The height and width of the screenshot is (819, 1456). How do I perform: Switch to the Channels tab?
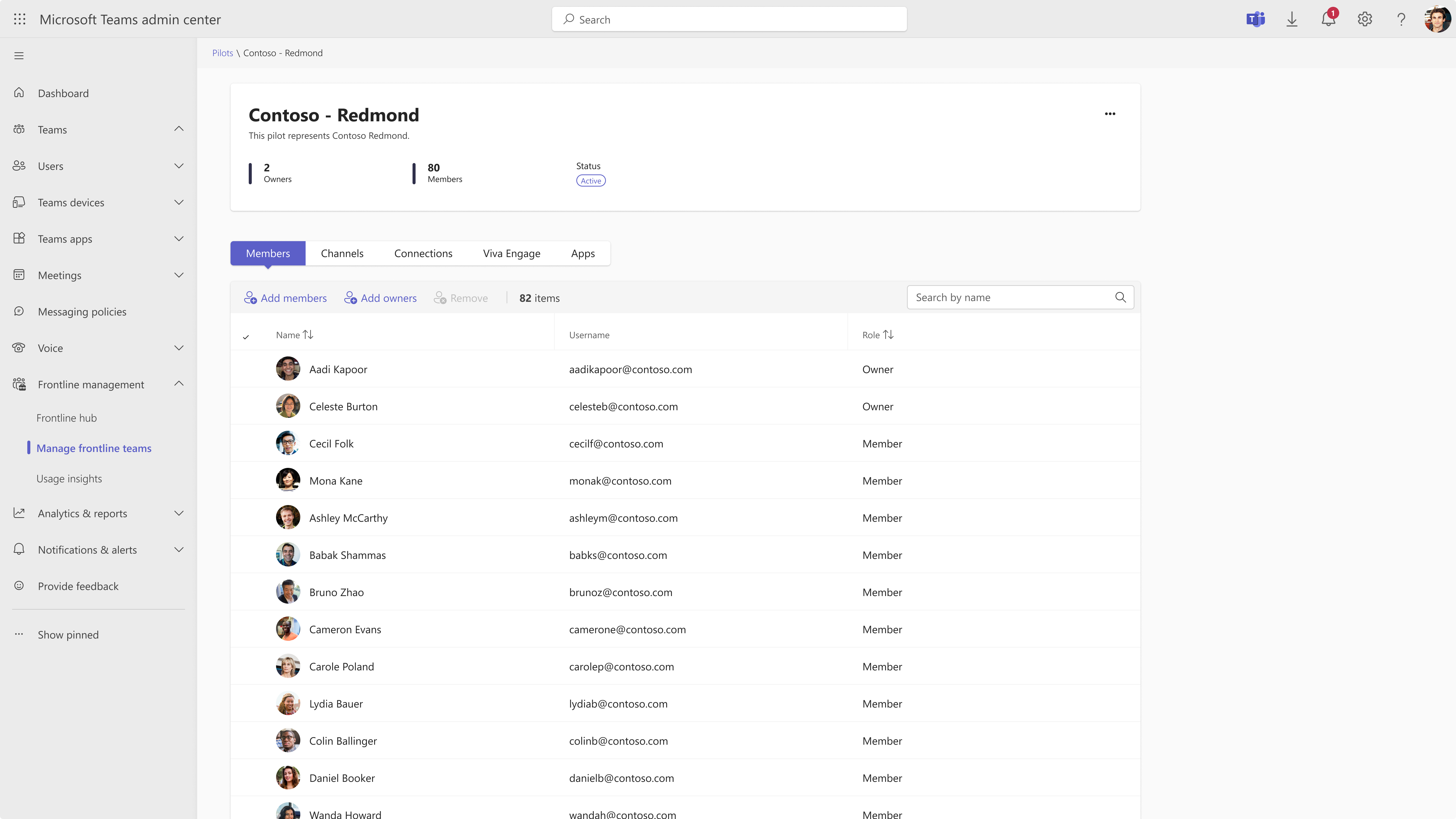pos(342,253)
